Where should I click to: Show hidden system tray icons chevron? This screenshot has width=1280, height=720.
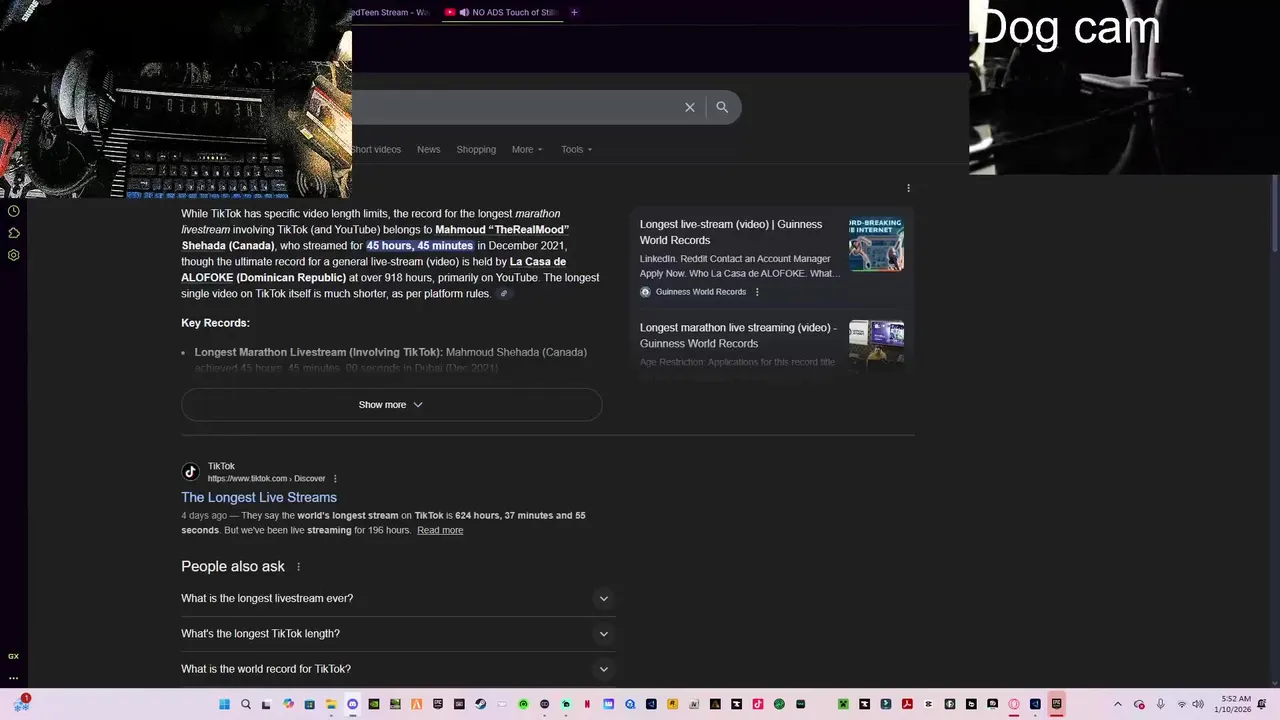click(1118, 704)
